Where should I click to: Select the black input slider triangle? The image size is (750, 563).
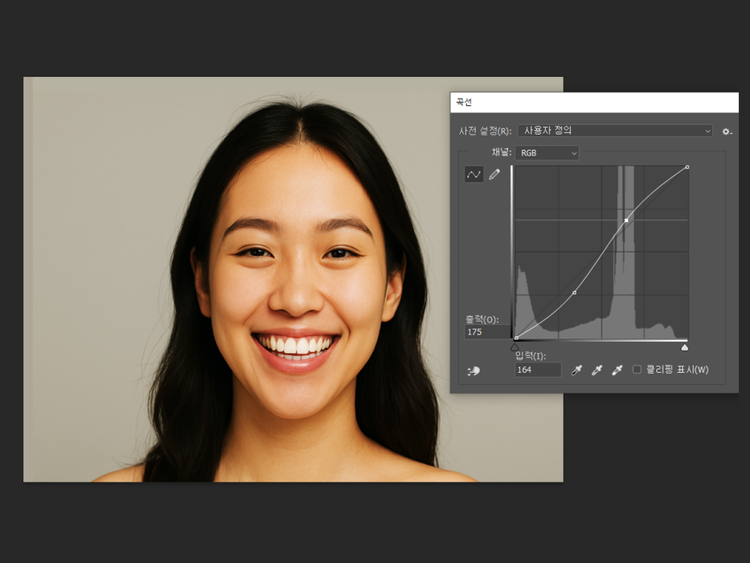515,347
